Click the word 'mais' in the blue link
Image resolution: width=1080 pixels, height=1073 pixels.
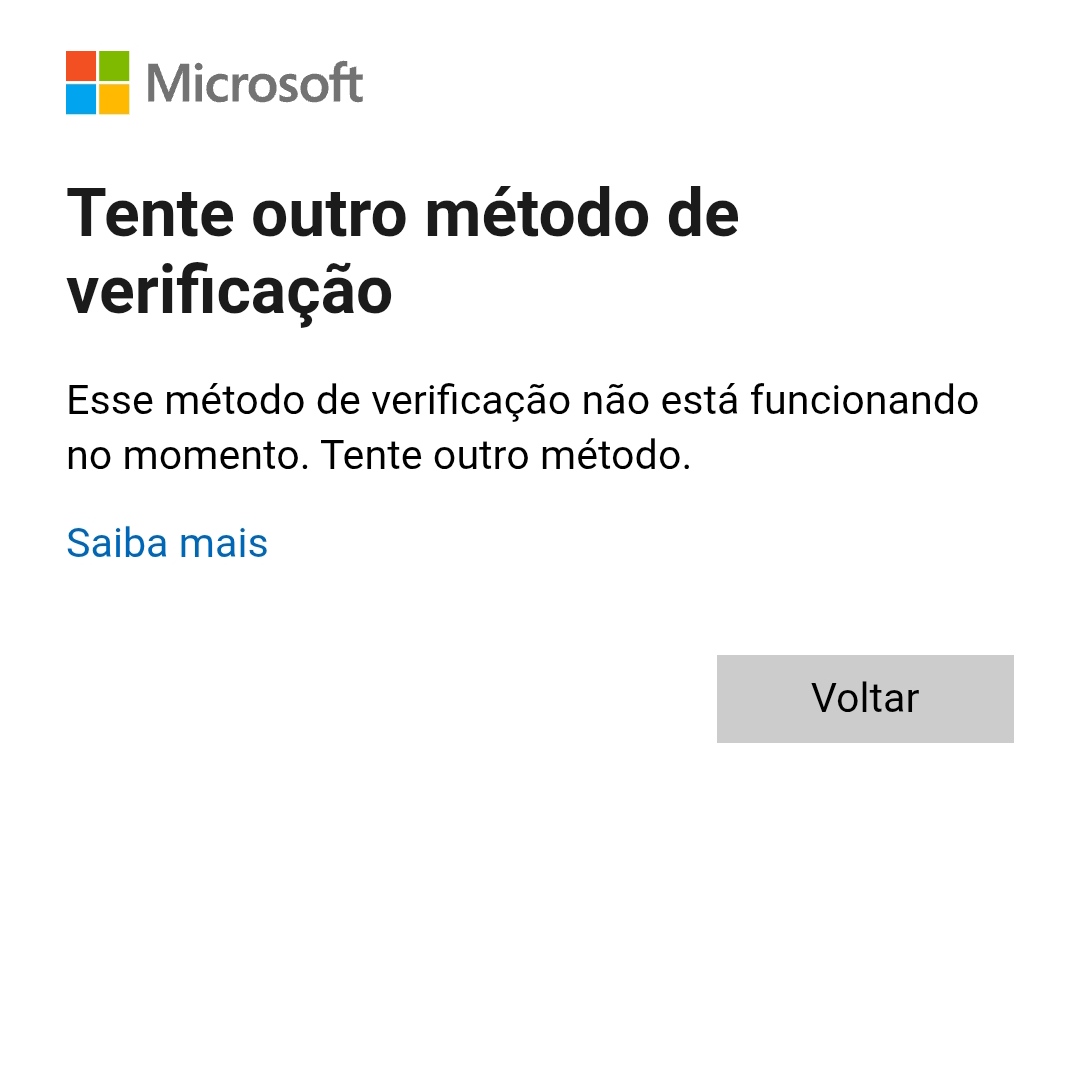pyautogui.click(x=223, y=543)
